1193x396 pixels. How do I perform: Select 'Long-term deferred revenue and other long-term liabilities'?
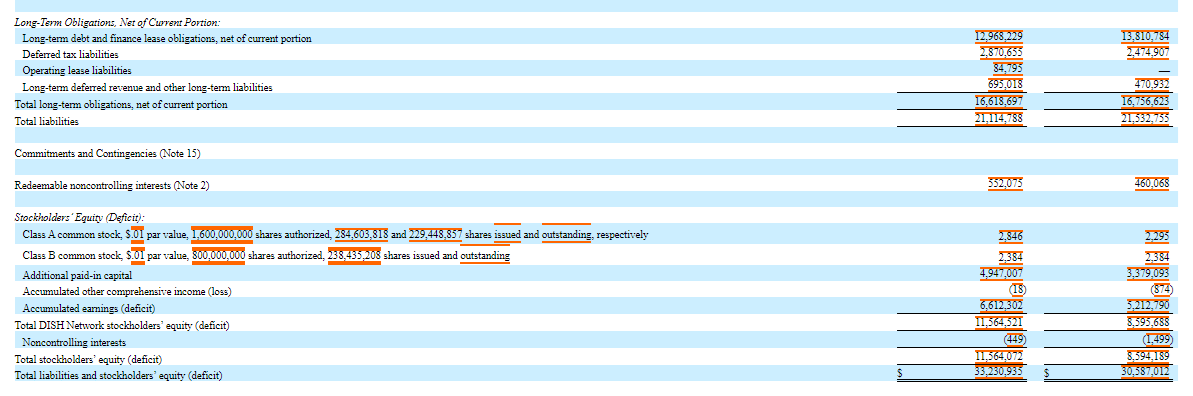tap(148, 88)
